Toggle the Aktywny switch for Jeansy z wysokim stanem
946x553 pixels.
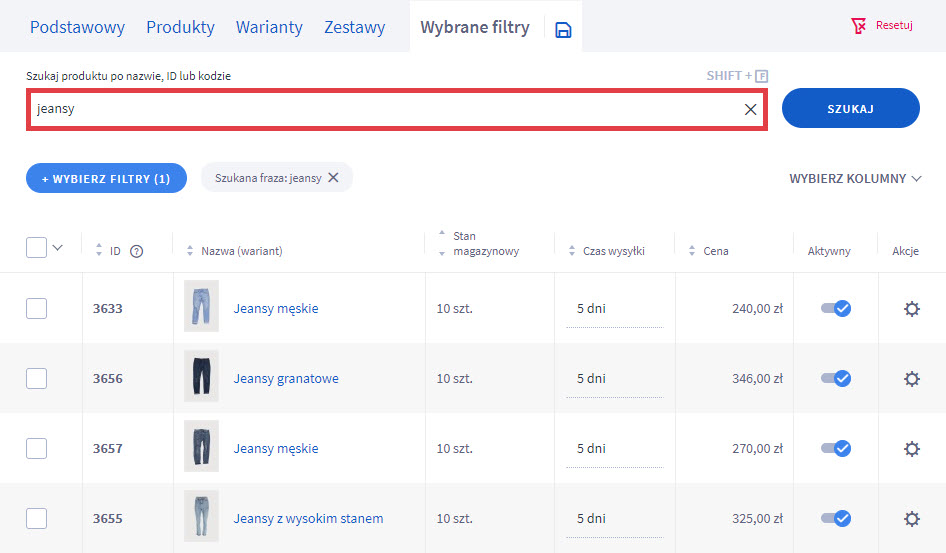click(x=836, y=518)
